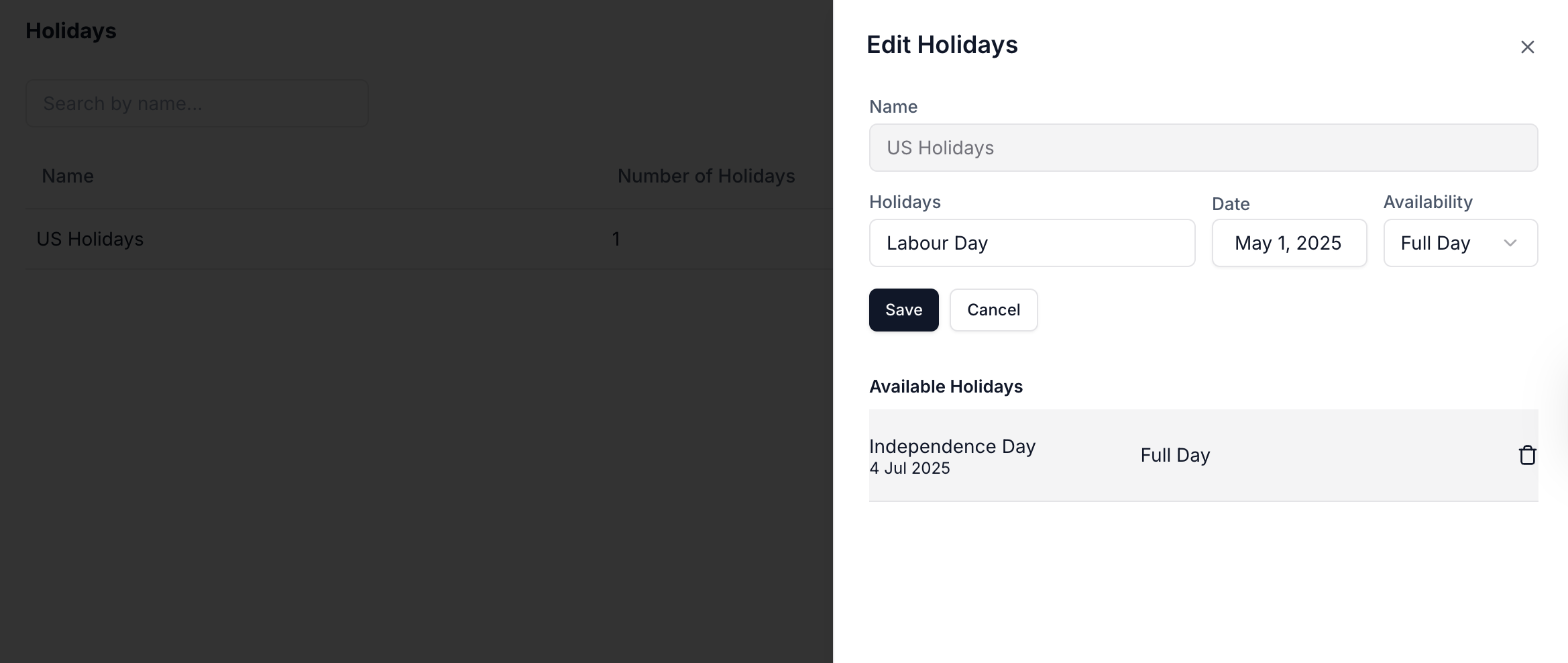Image resolution: width=1568 pixels, height=663 pixels.
Task: Click the Edit Holidays title
Action: point(942,45)
